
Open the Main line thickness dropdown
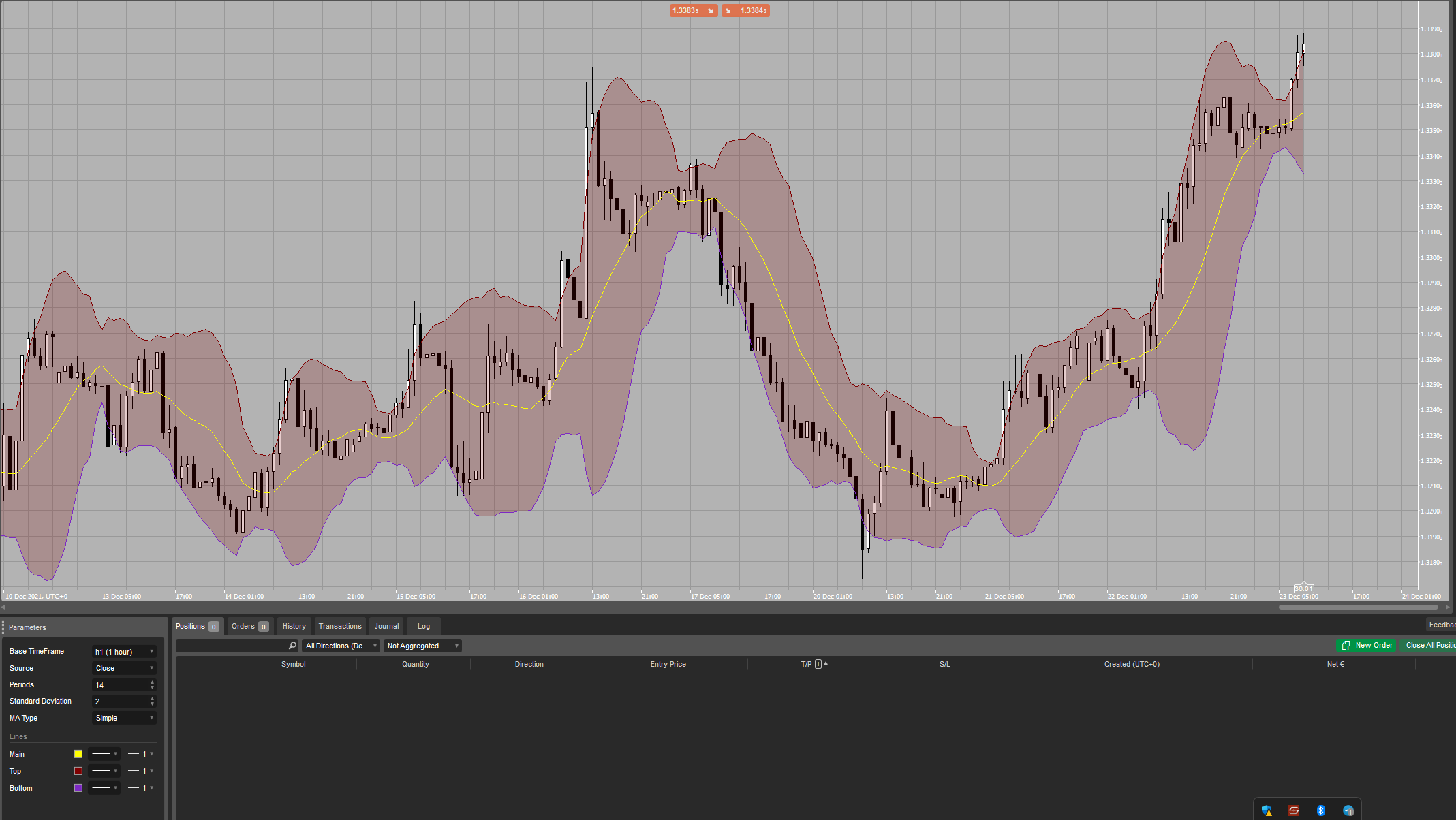pyautogui.click(x=141, y=754)
